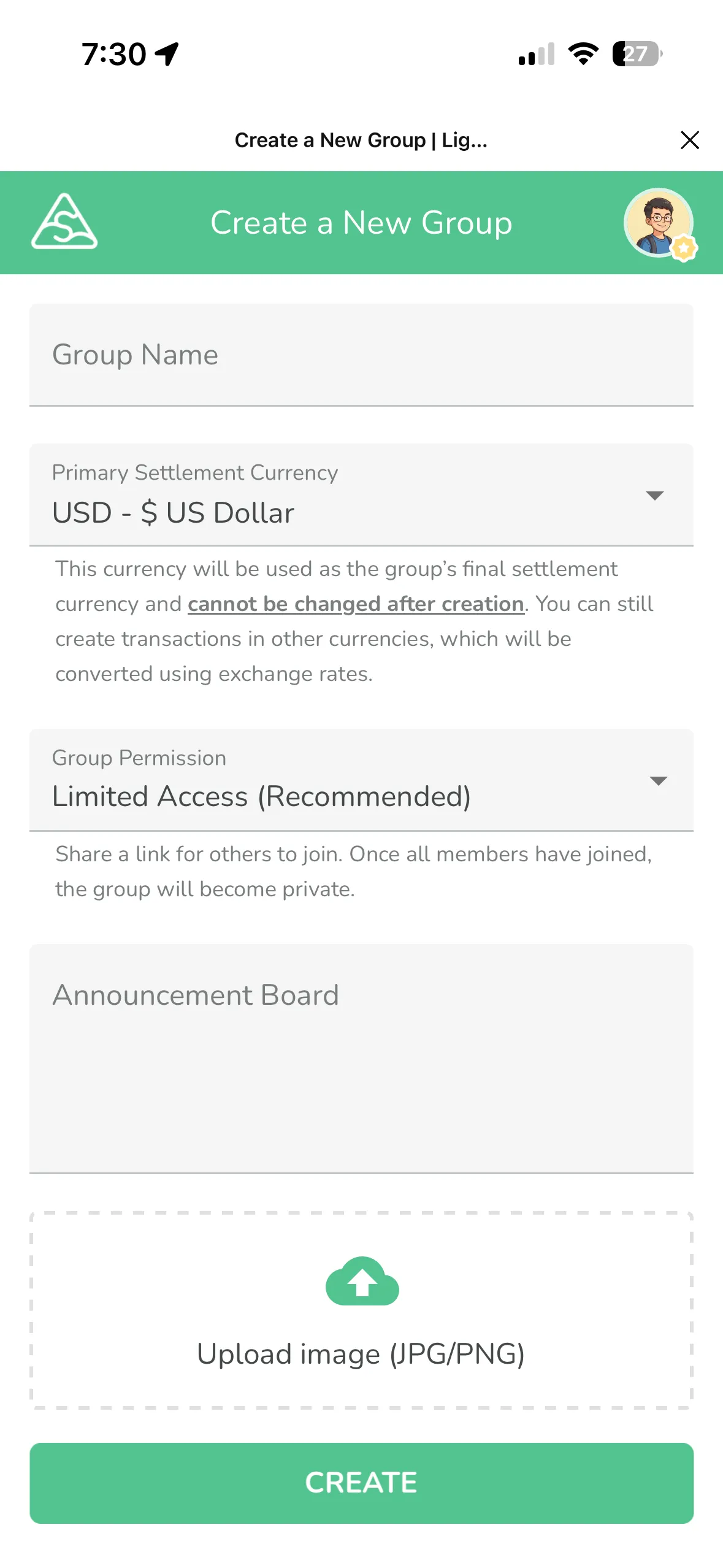The height and width of the screenshot is (1568, 723).
Task: Click the cloud upload icon
Action: 362,1282
